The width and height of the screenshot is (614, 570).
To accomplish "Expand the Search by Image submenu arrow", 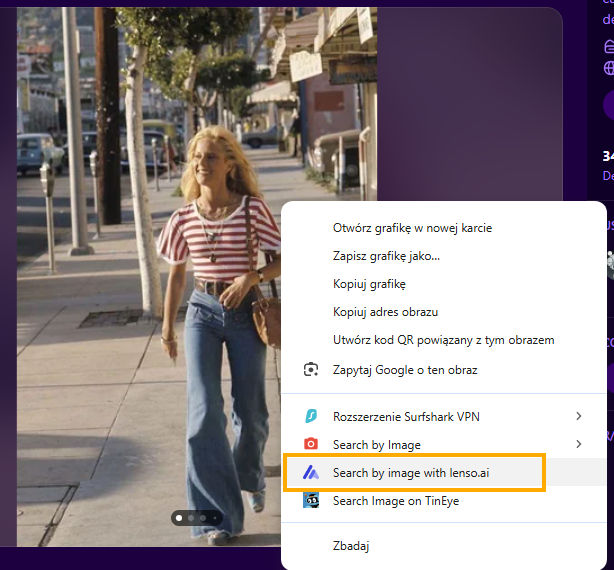I will (x=578, y=444).
